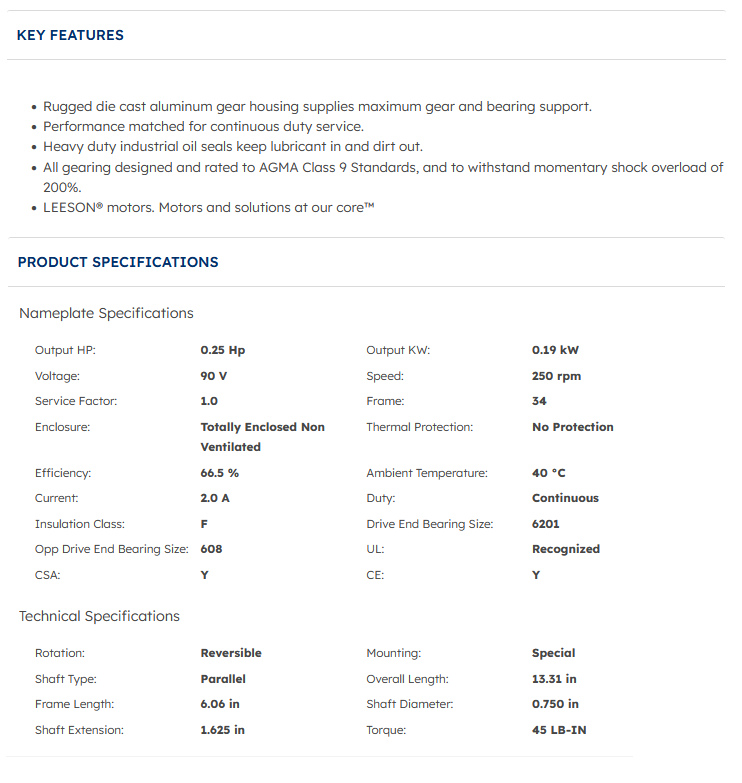Viewport: 742px width, 783px height.
Task: Click the Voltage value 90 V
Action: click(x=214, y=376)
